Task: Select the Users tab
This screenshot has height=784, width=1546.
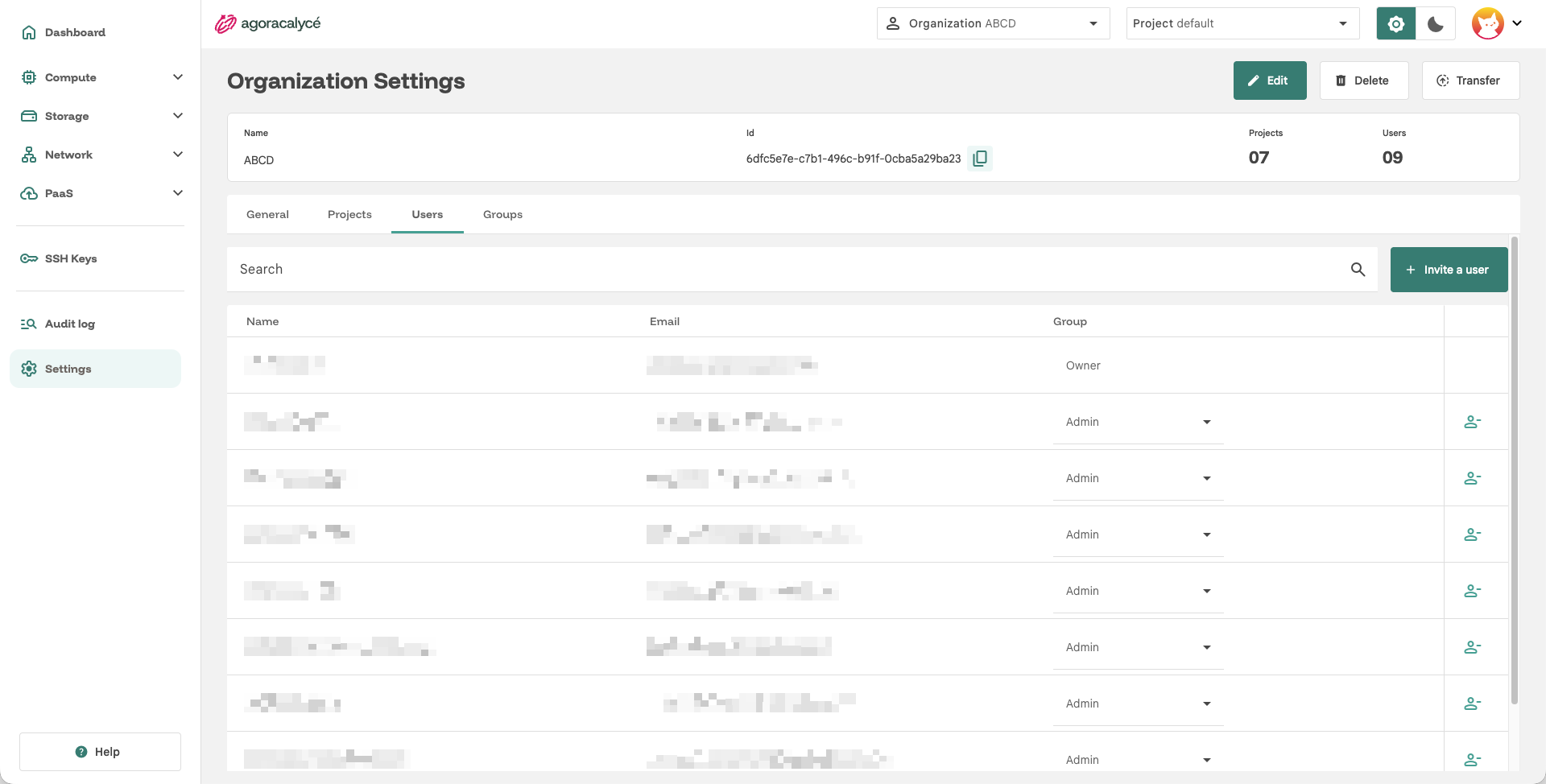Action: [x=427, y=214]
